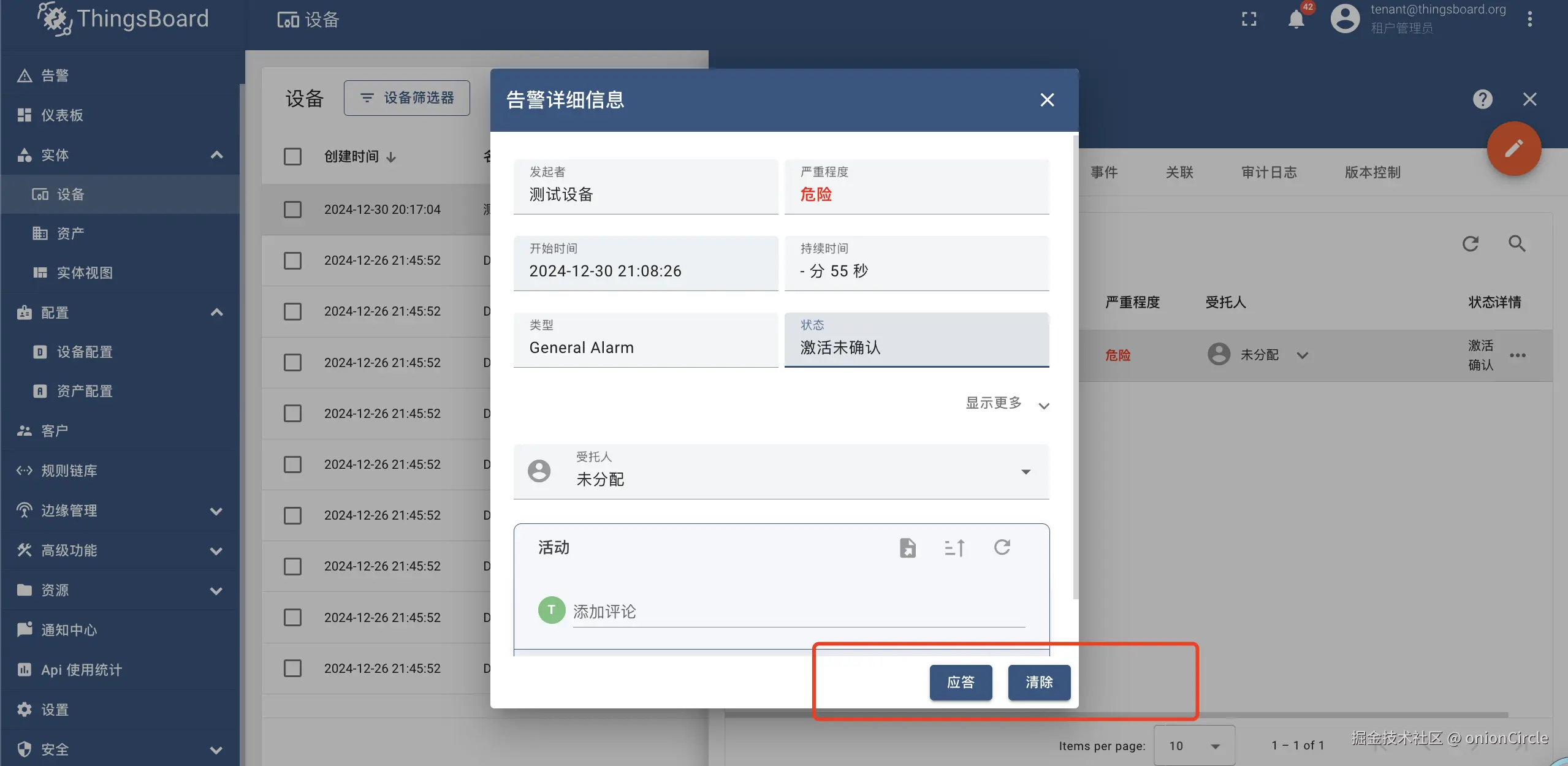This screenshot has height=766, width=1568.
Task: Refresh the activity comments list
Action: coord(1002,547)
